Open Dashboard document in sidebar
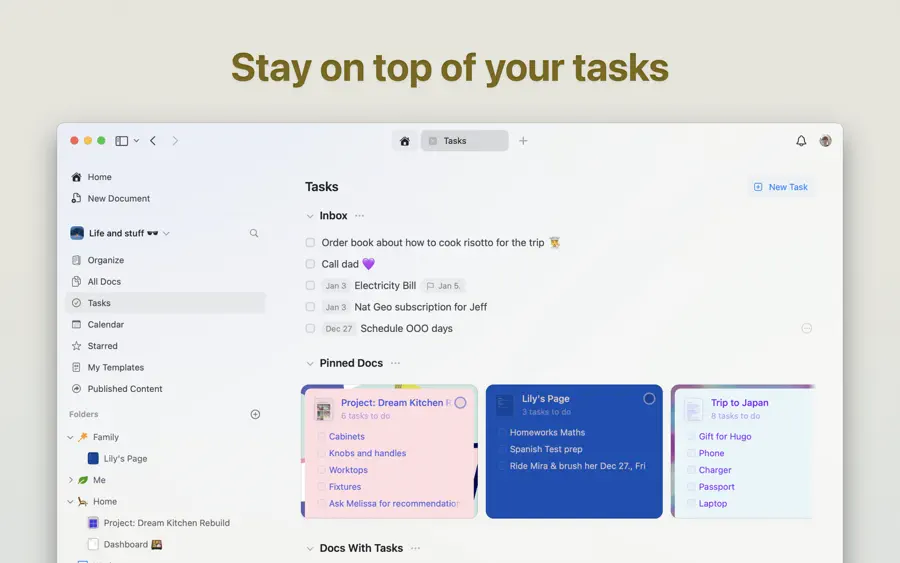The width and height of the screenshot is (900, 563). 126,545
